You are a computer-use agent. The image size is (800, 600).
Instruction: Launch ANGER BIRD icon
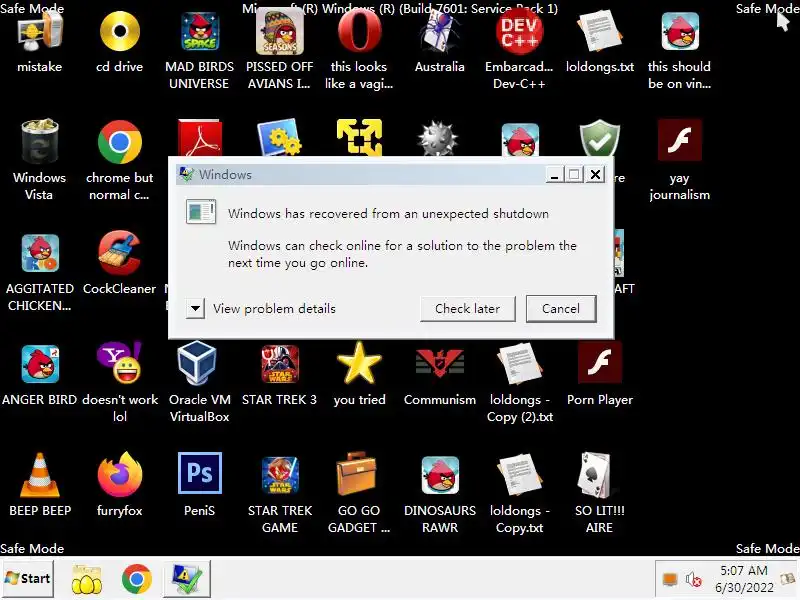point(40,364)
